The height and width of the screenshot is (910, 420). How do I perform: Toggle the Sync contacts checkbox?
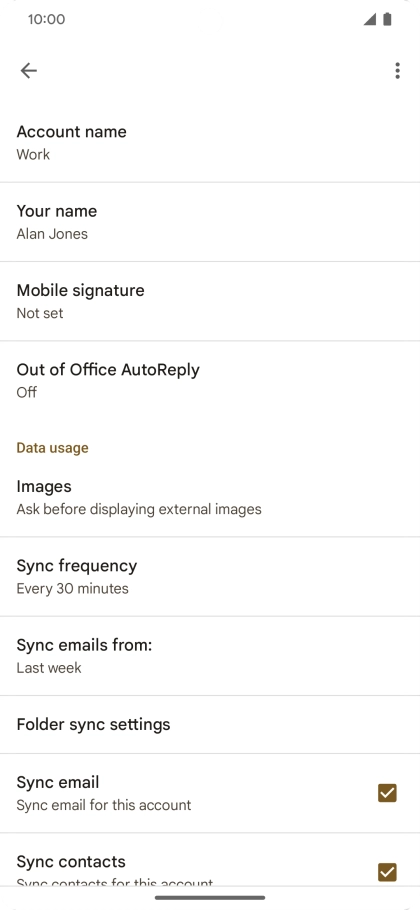click(x=387, y=872)
